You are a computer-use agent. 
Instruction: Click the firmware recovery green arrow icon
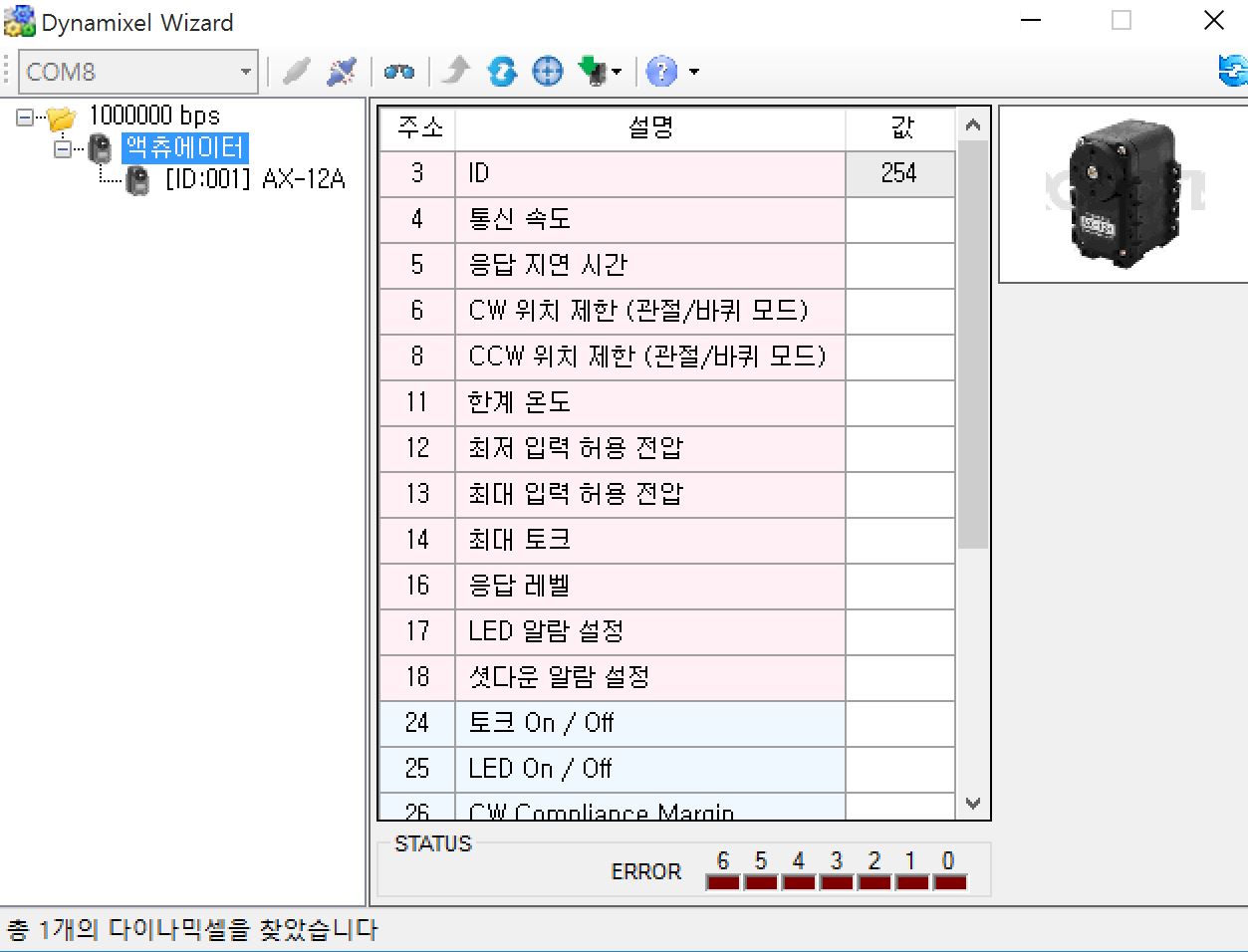[594, 71]
